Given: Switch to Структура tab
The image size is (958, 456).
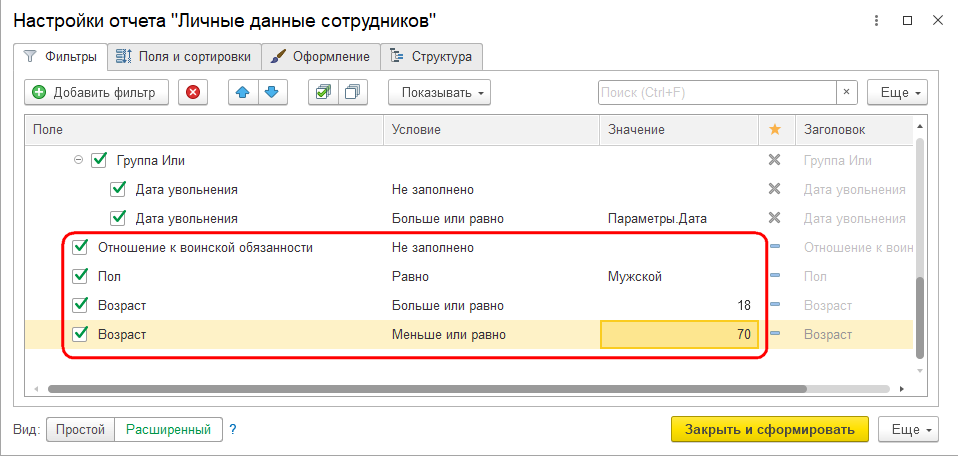Looking at the screenshot, I should [431, 57].
